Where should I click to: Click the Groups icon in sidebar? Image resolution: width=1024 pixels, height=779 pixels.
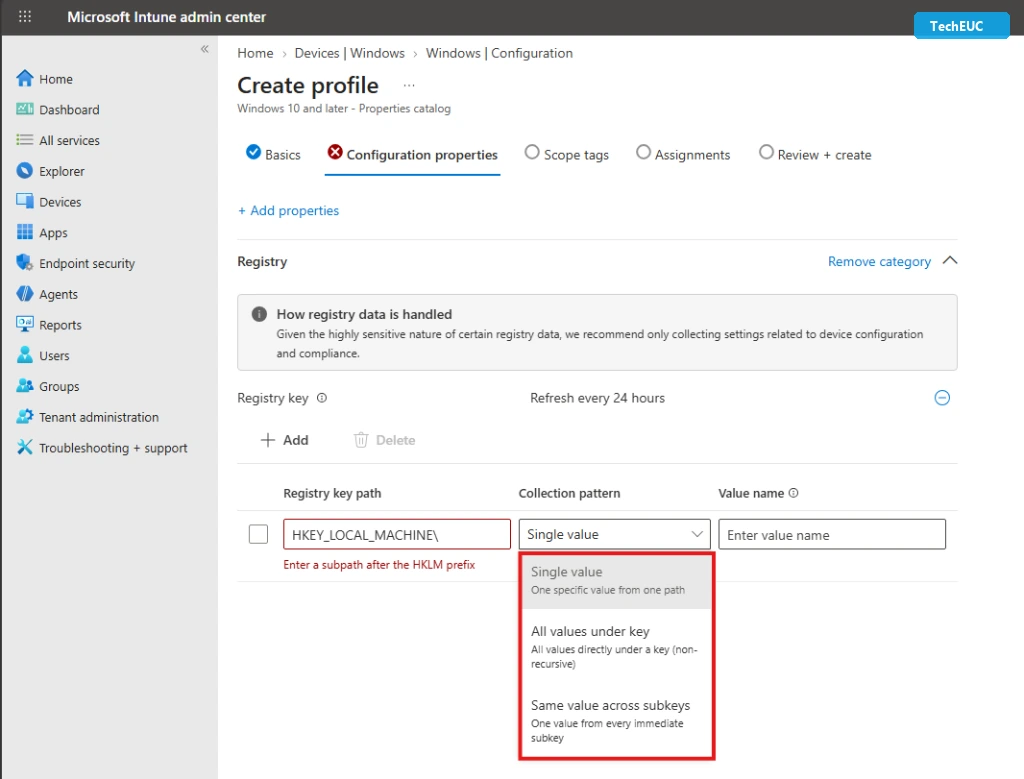coord(25,386)
